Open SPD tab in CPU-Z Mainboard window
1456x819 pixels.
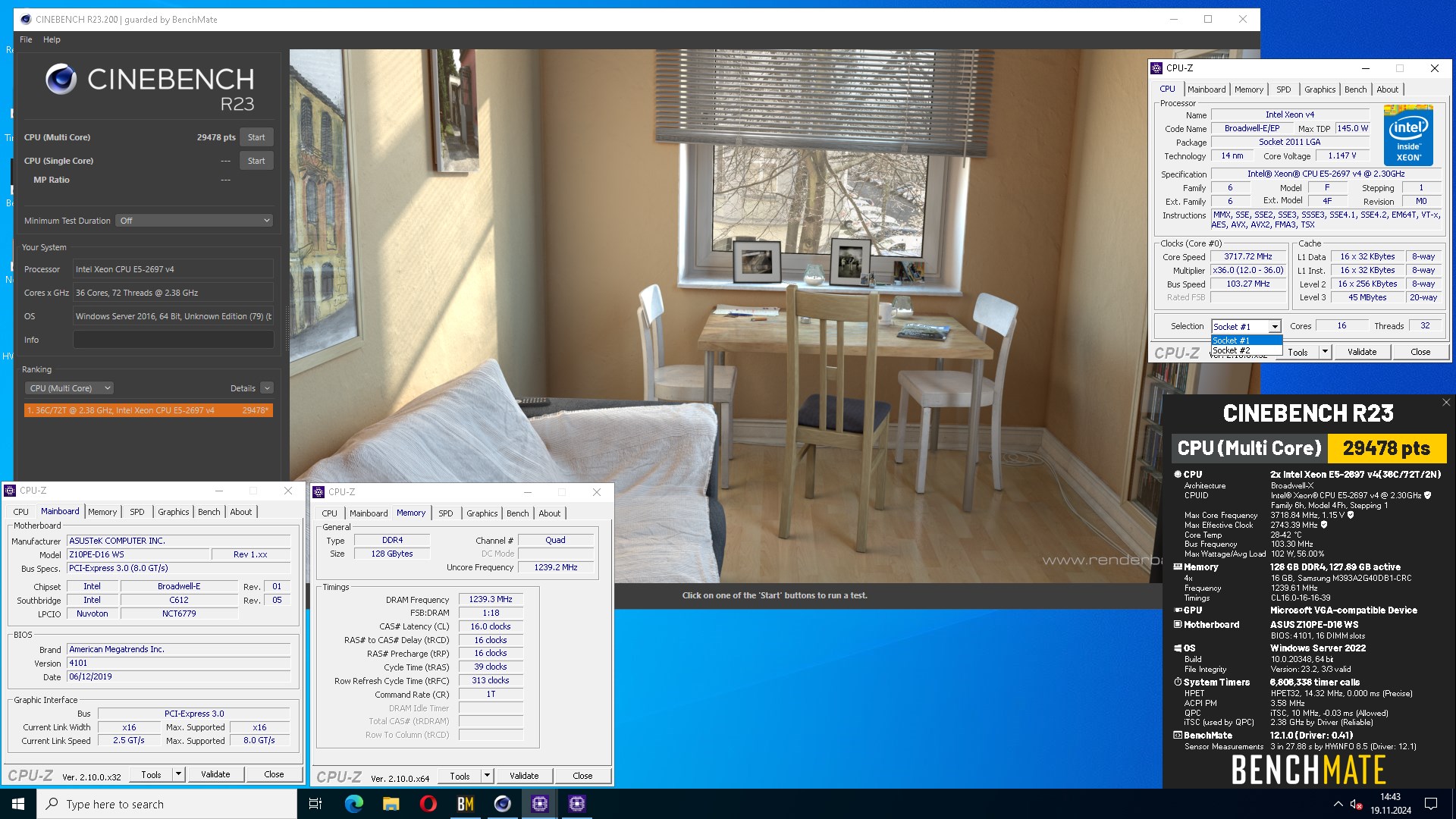coord(137,512)
